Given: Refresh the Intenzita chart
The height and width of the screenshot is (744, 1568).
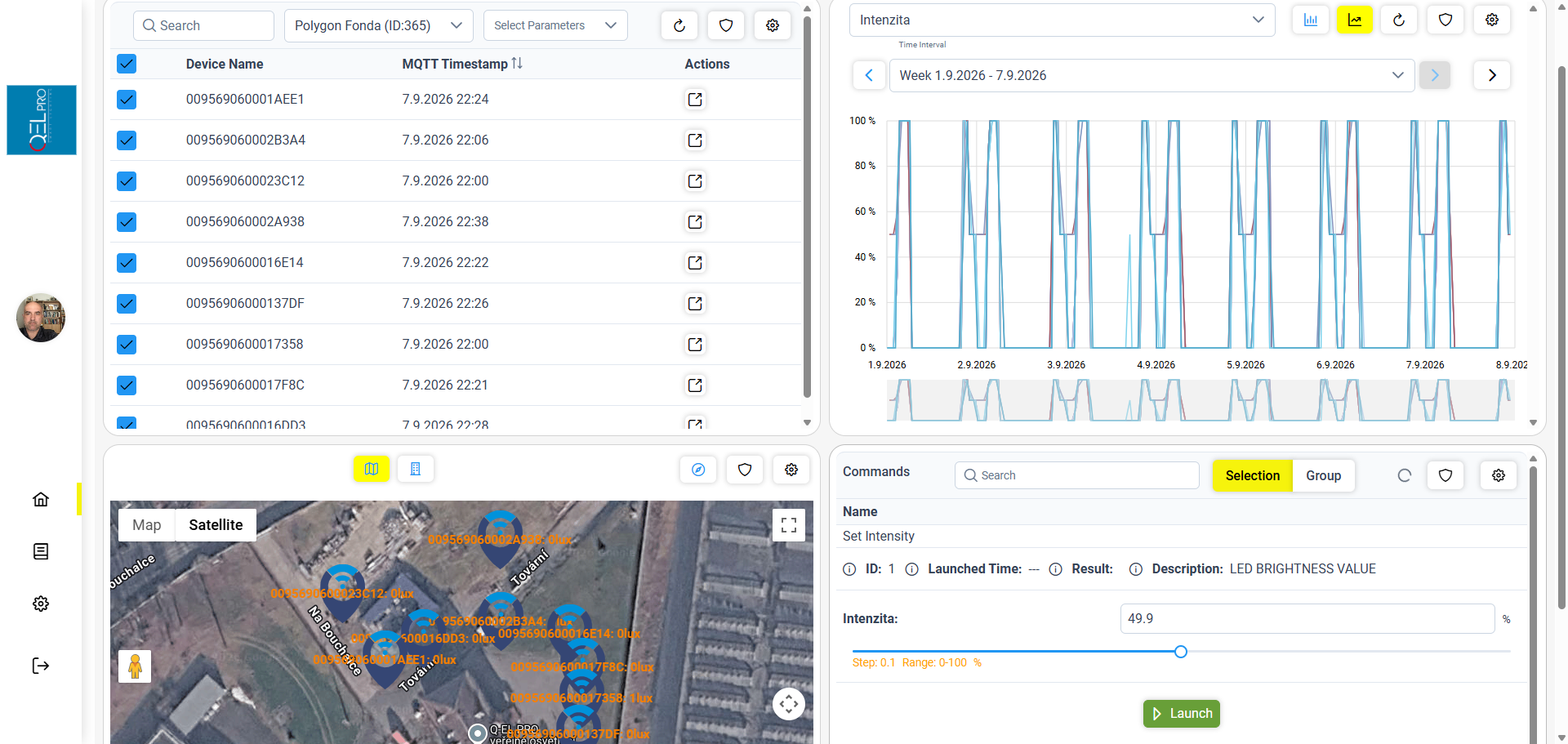Looking at the screenshot, I should (x=1398, y=20).
